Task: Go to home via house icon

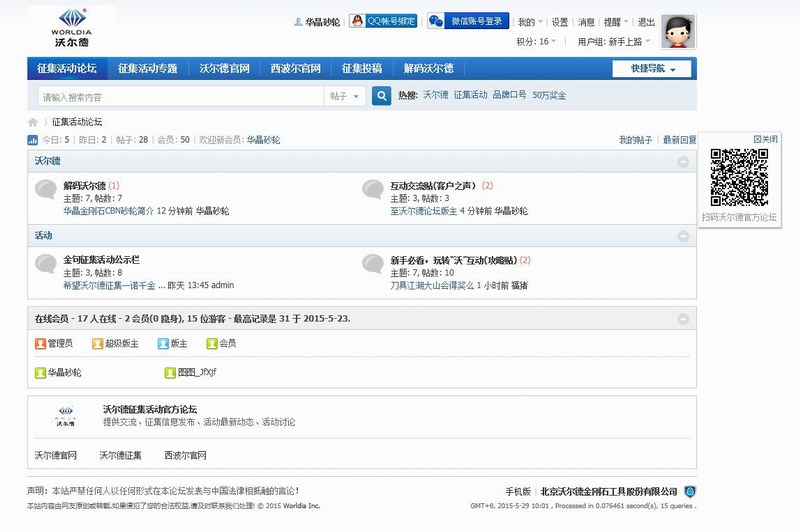Action: pyautogui.click(x=33, y=122)
